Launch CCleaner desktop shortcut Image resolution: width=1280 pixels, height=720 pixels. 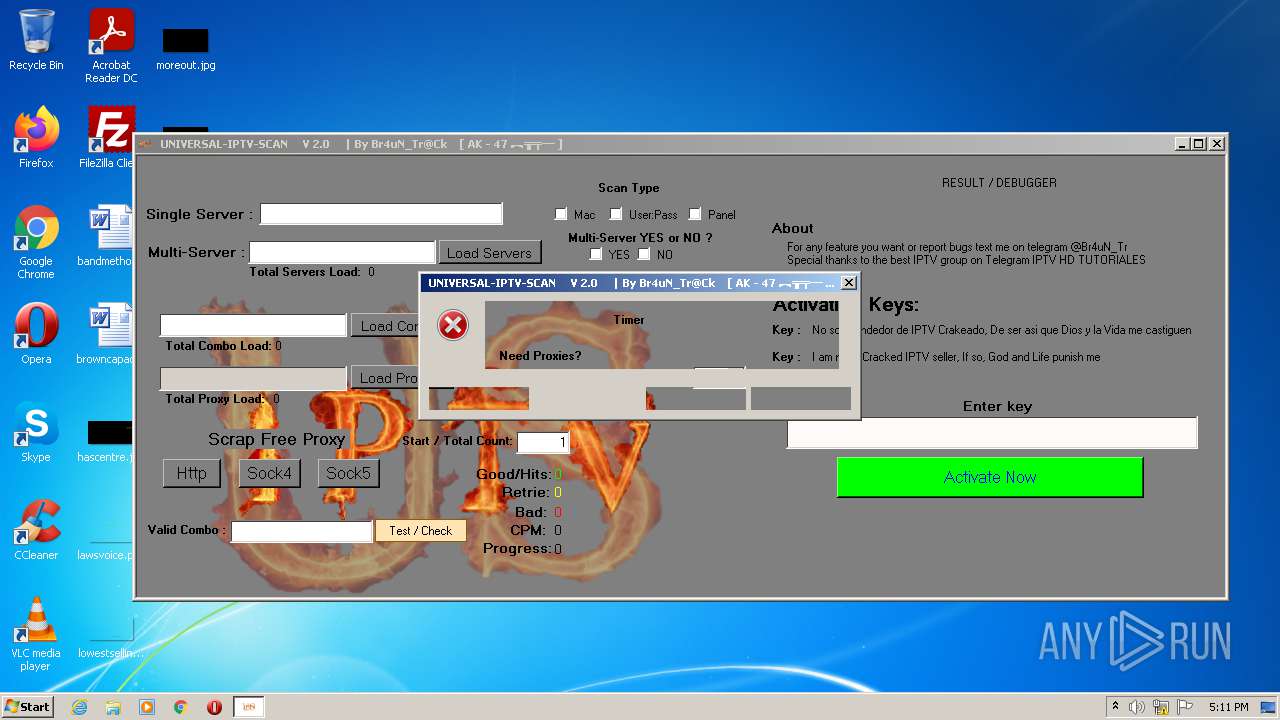click(x=36, y=529)
